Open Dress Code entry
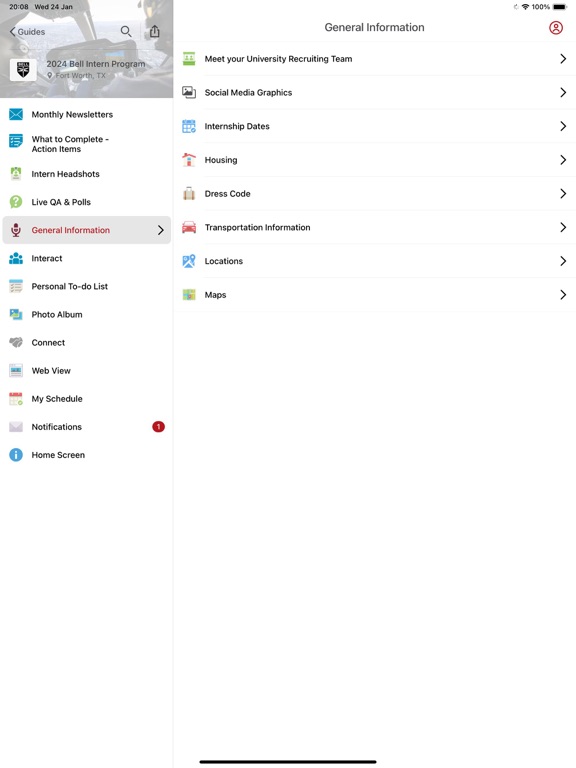The height and width of the screenshot is (768, 576). coord(375,193)
